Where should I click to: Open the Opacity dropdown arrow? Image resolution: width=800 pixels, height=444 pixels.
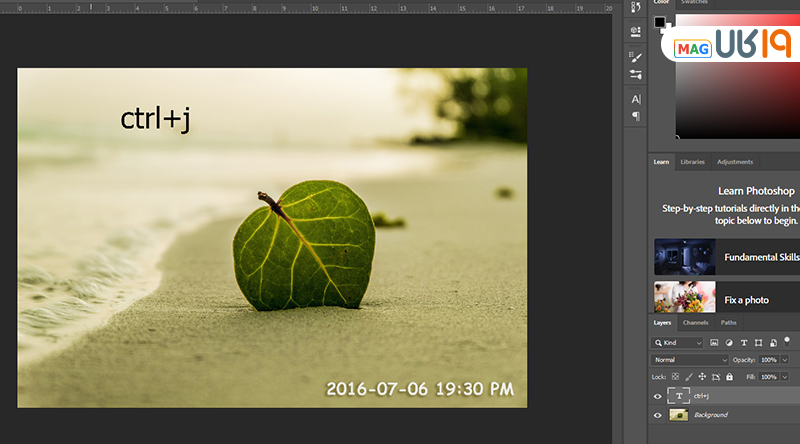click(785, 359)
